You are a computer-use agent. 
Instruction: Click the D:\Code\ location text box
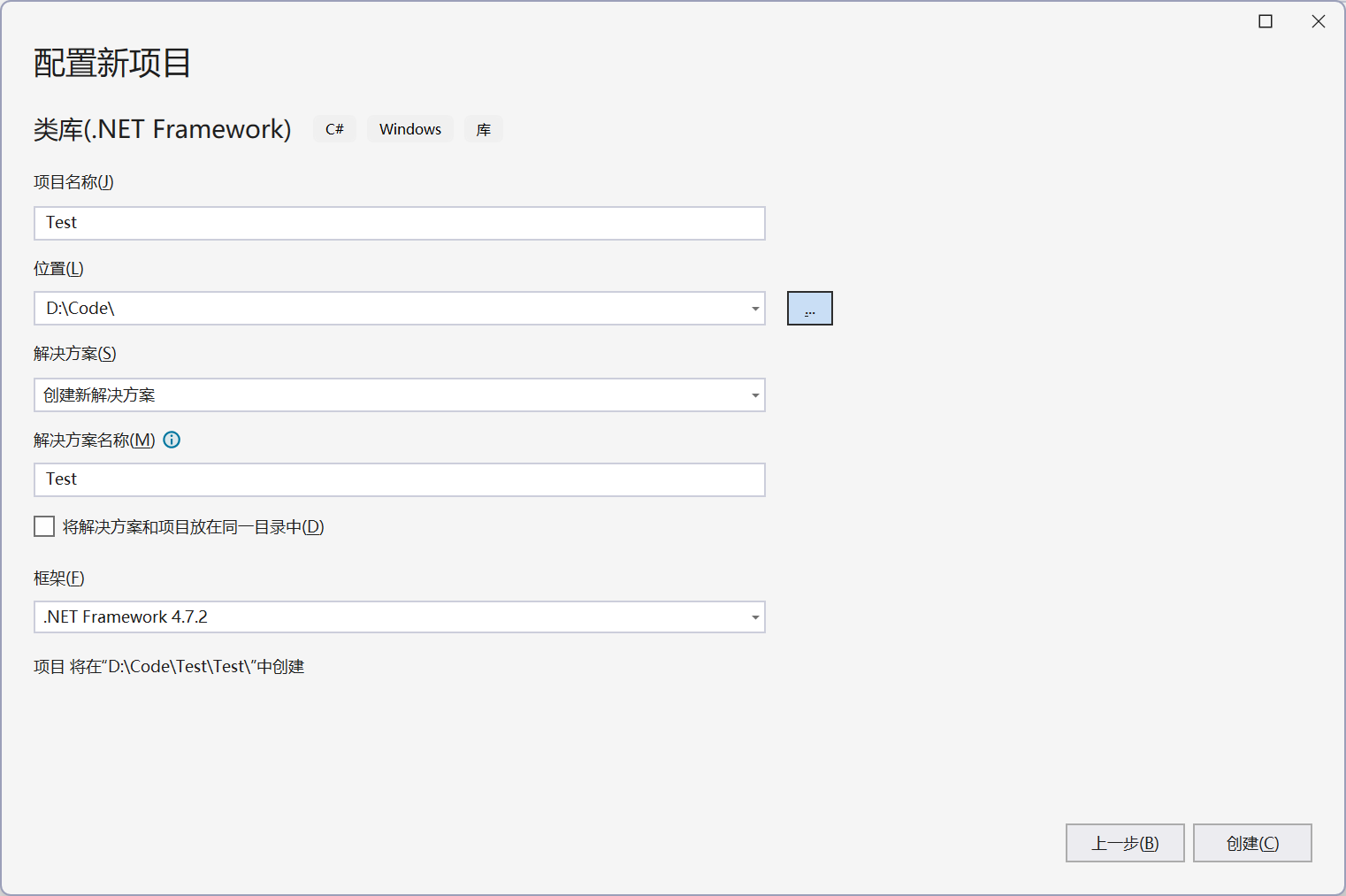389,309
